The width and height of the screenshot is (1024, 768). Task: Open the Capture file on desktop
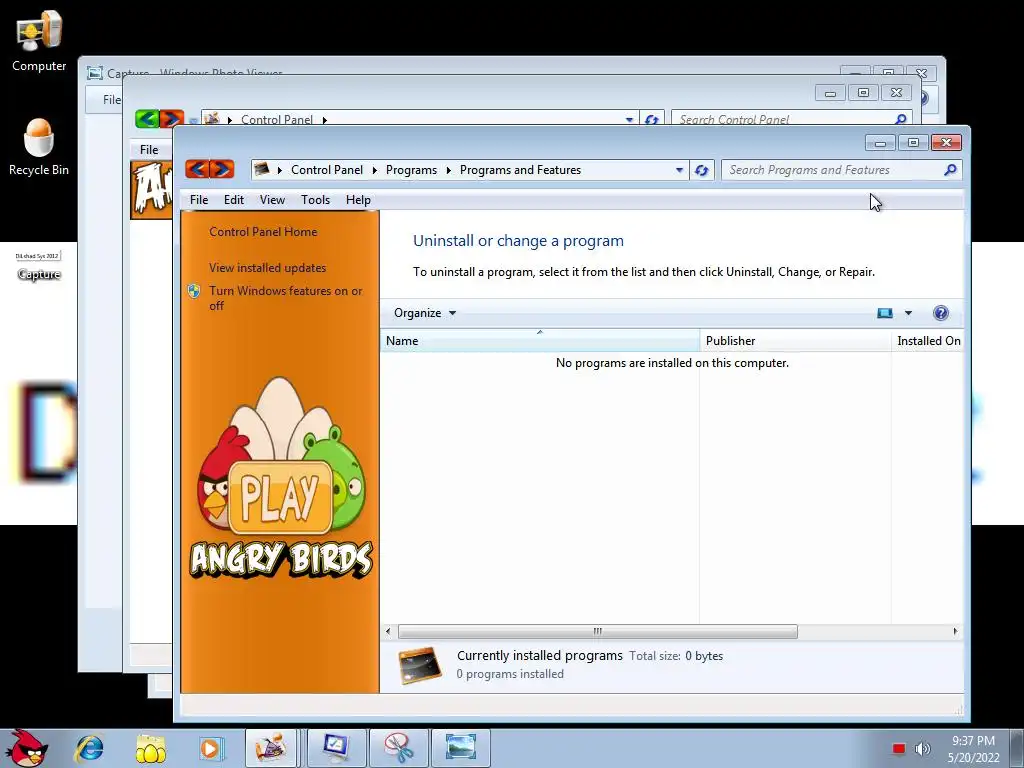coord(39,266)
